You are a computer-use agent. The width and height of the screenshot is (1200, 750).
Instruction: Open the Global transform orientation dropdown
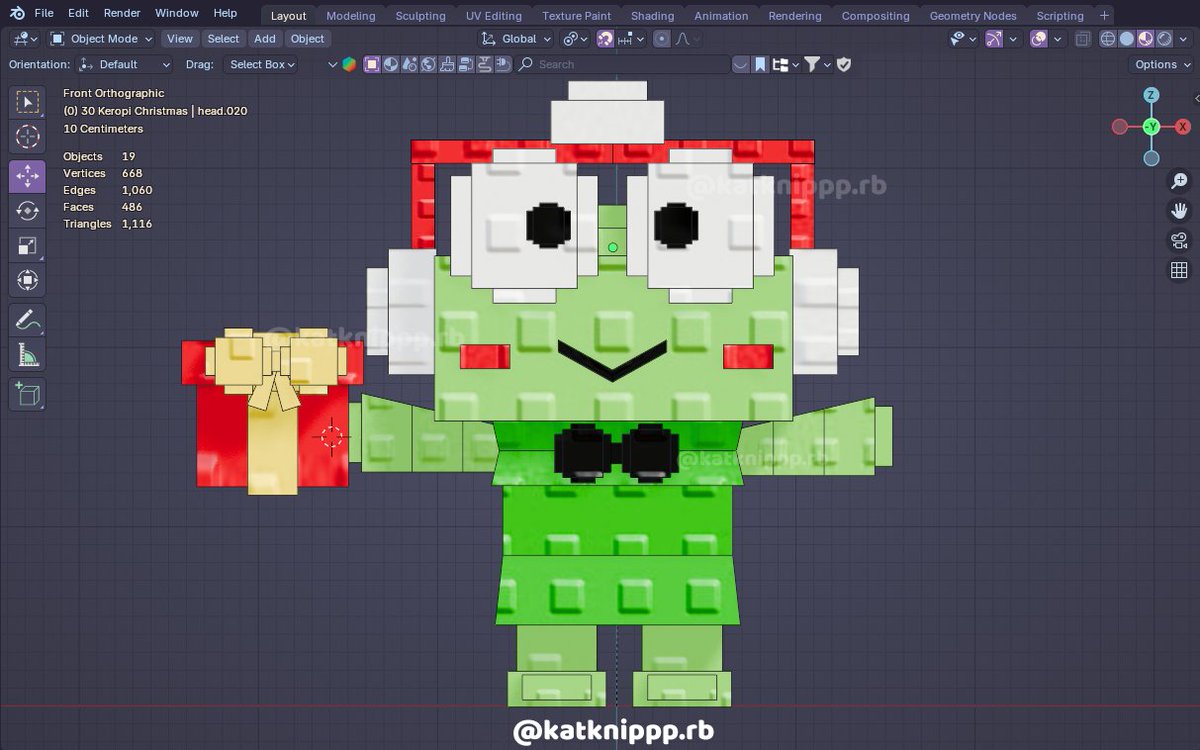point(516,39)
